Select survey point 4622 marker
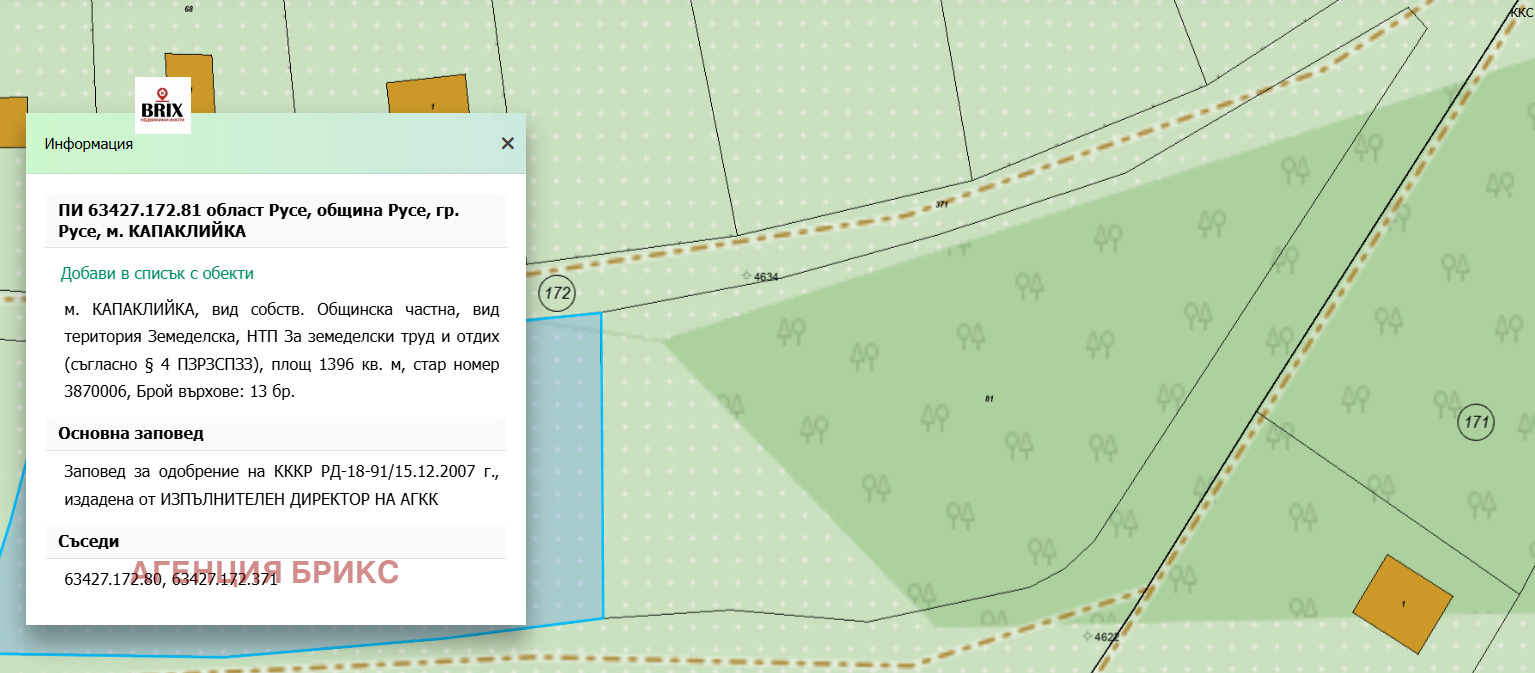This screenshot has width=1535, height=673. pyautogui.click(x=1087, y=636)
